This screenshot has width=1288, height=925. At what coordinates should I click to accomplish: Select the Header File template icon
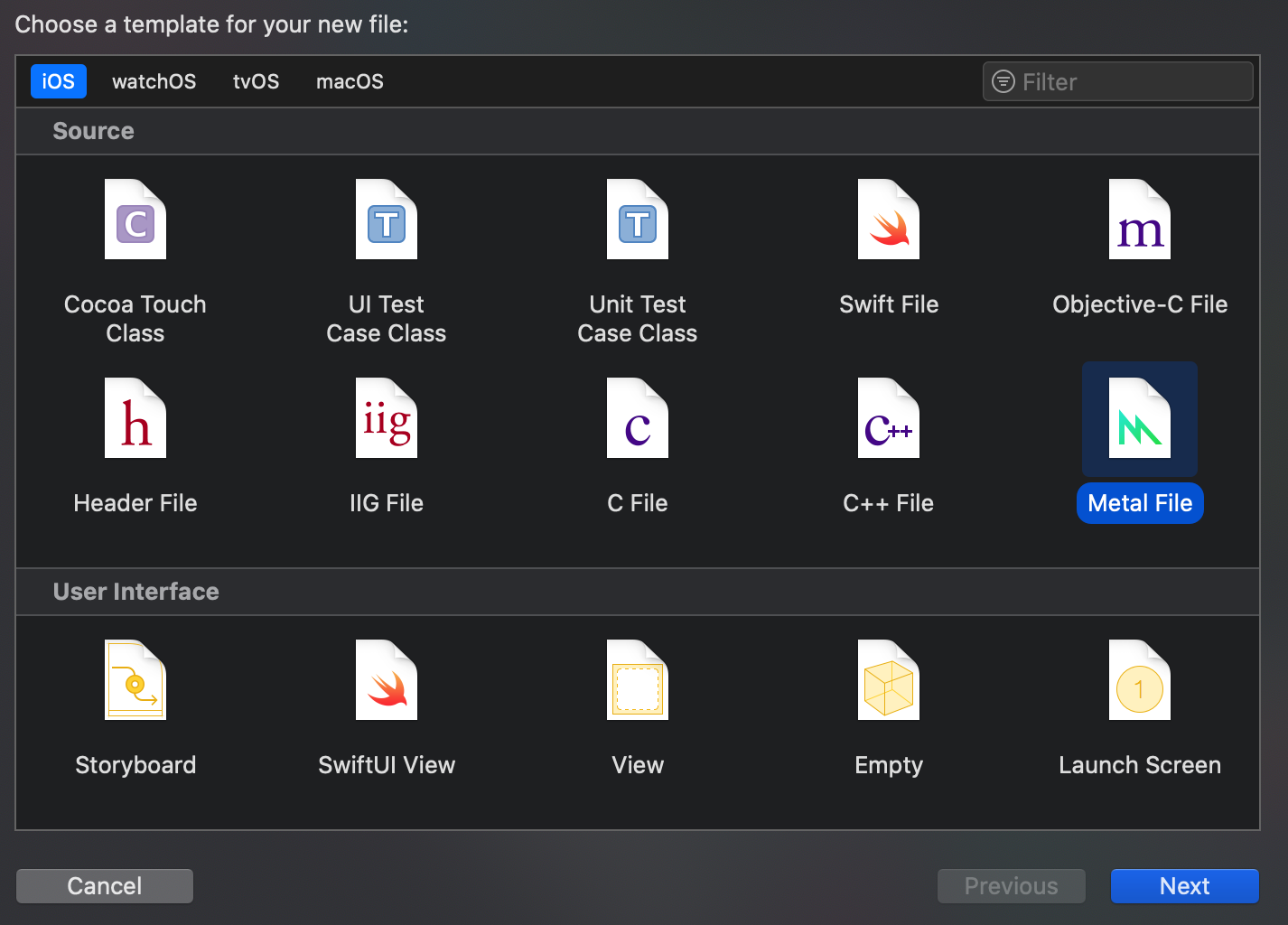coord(135,418)
